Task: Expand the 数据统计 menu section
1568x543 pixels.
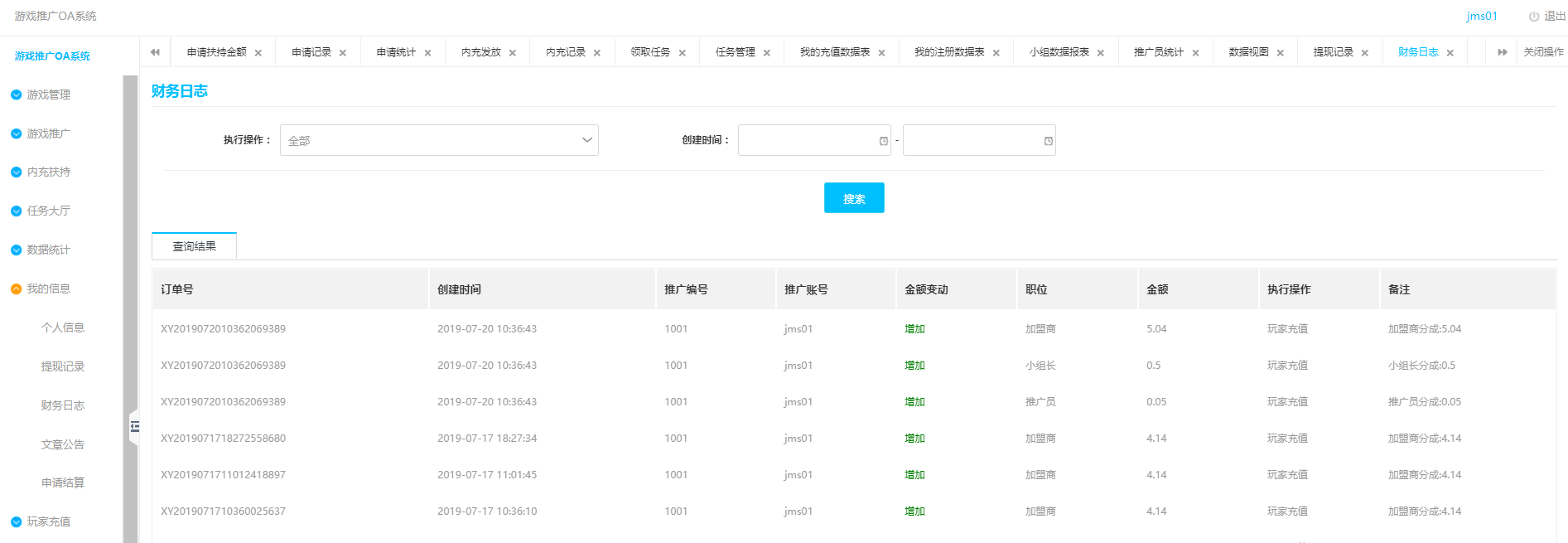Action: (x=48, y=250)
